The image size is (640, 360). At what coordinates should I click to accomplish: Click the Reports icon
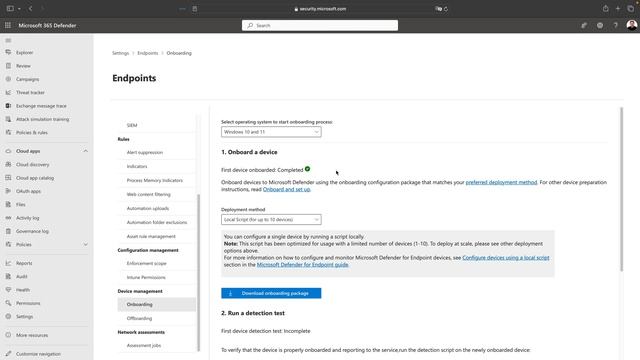coord(8,263)
